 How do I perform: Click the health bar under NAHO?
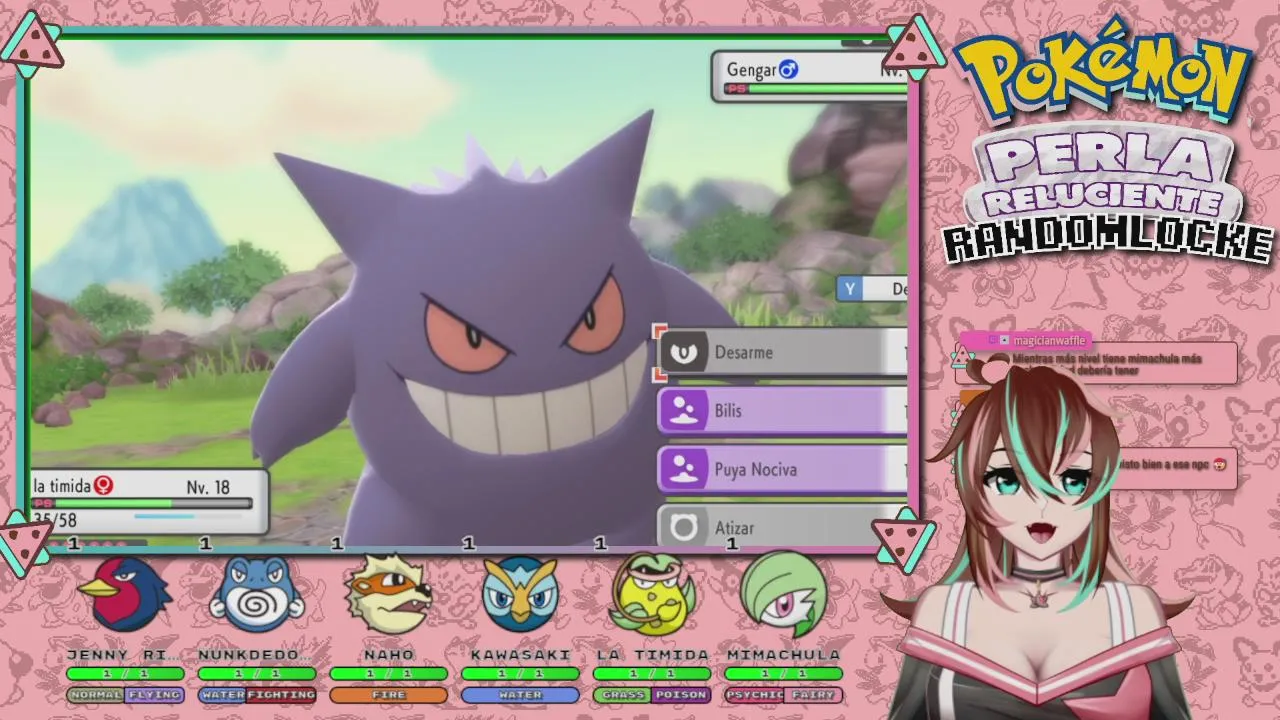(x=389, y=674)
